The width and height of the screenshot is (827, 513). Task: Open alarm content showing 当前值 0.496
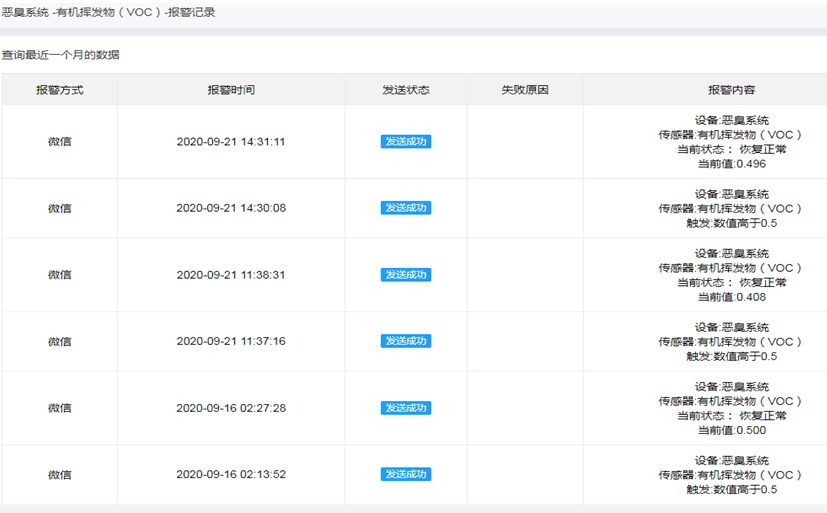coord(731,142)
